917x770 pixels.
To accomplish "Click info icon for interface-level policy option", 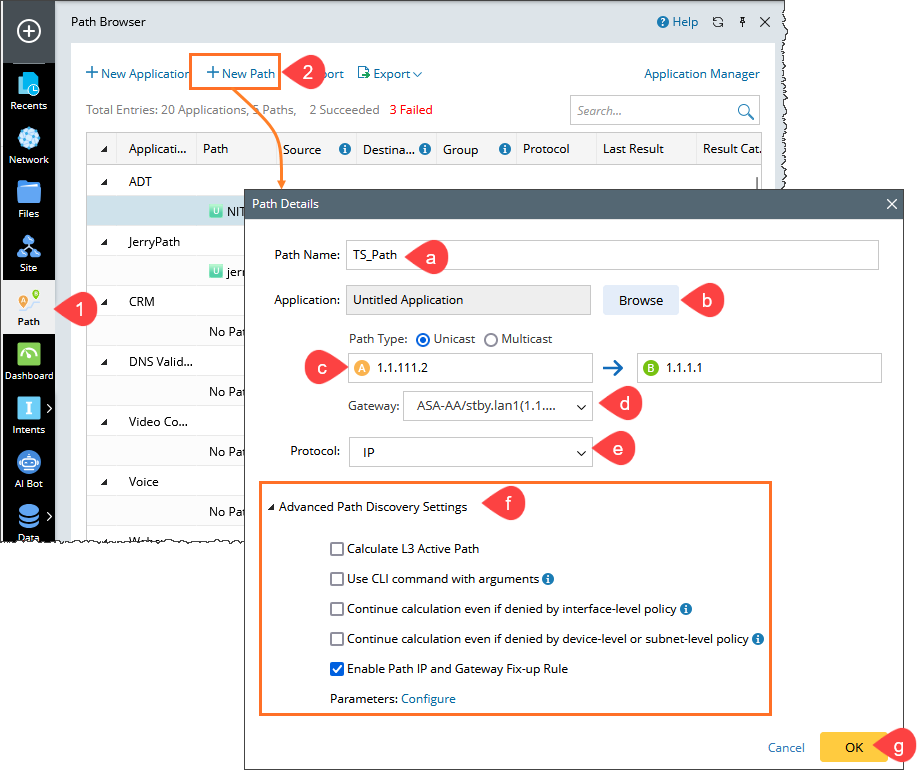I will coord(686,609).
